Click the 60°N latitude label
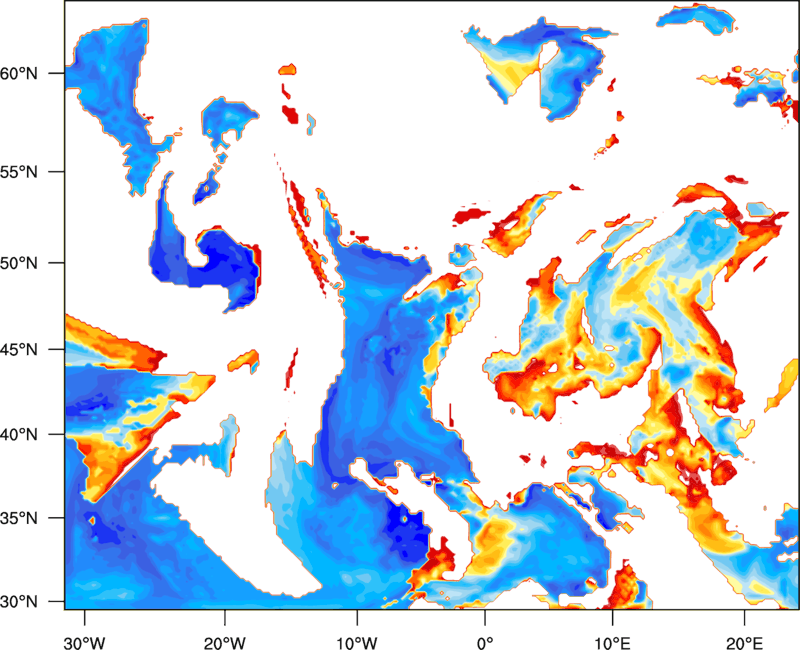Image resolution: width=800 pixels, height=650 pixels. click(x=19, y=73)
